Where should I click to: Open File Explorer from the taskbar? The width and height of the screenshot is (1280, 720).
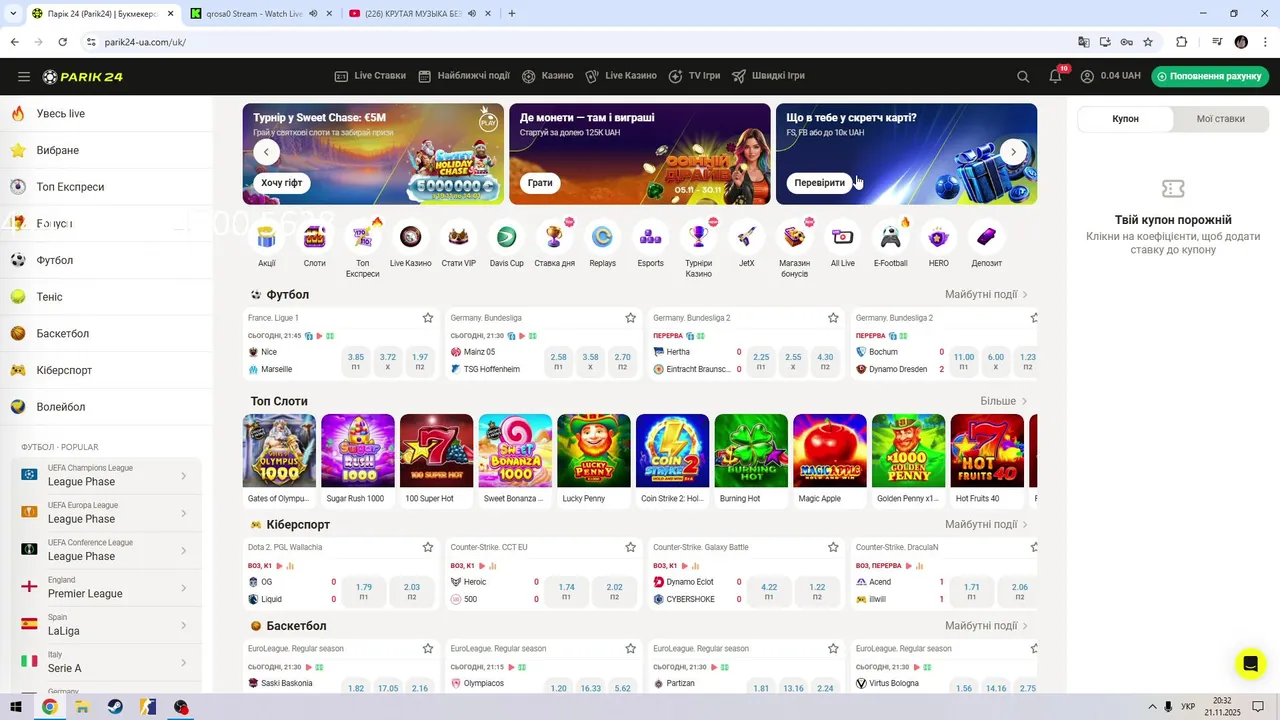[82, 707]
